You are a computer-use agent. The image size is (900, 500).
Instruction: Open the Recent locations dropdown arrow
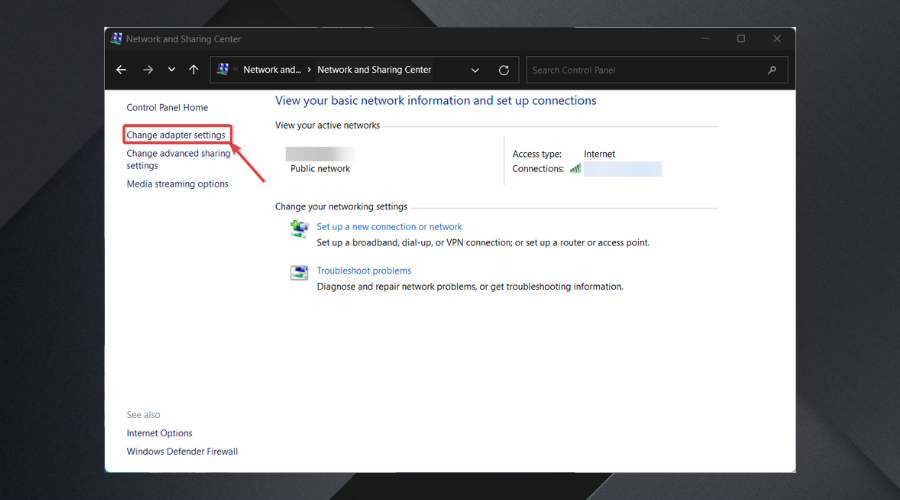(171, 70)
